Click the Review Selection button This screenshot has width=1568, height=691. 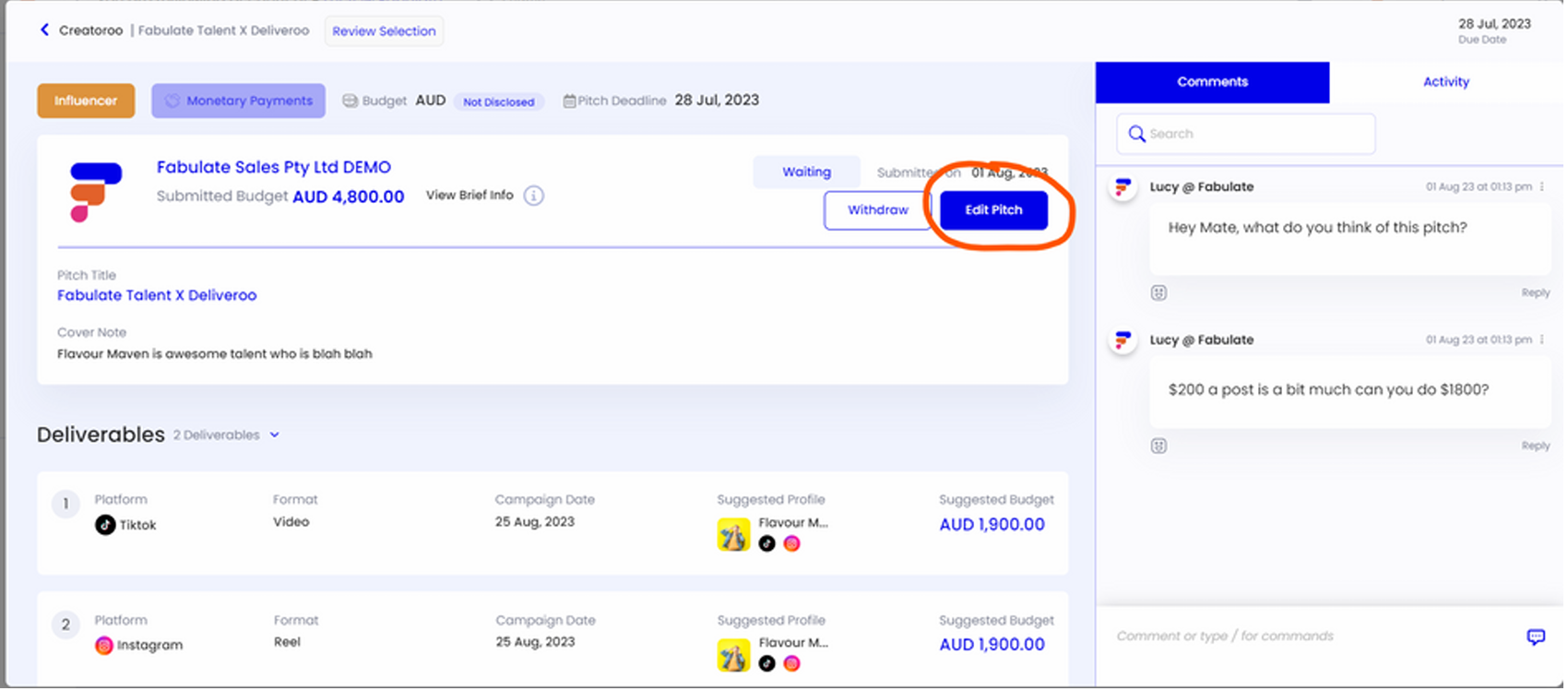[x=384, y=31]
